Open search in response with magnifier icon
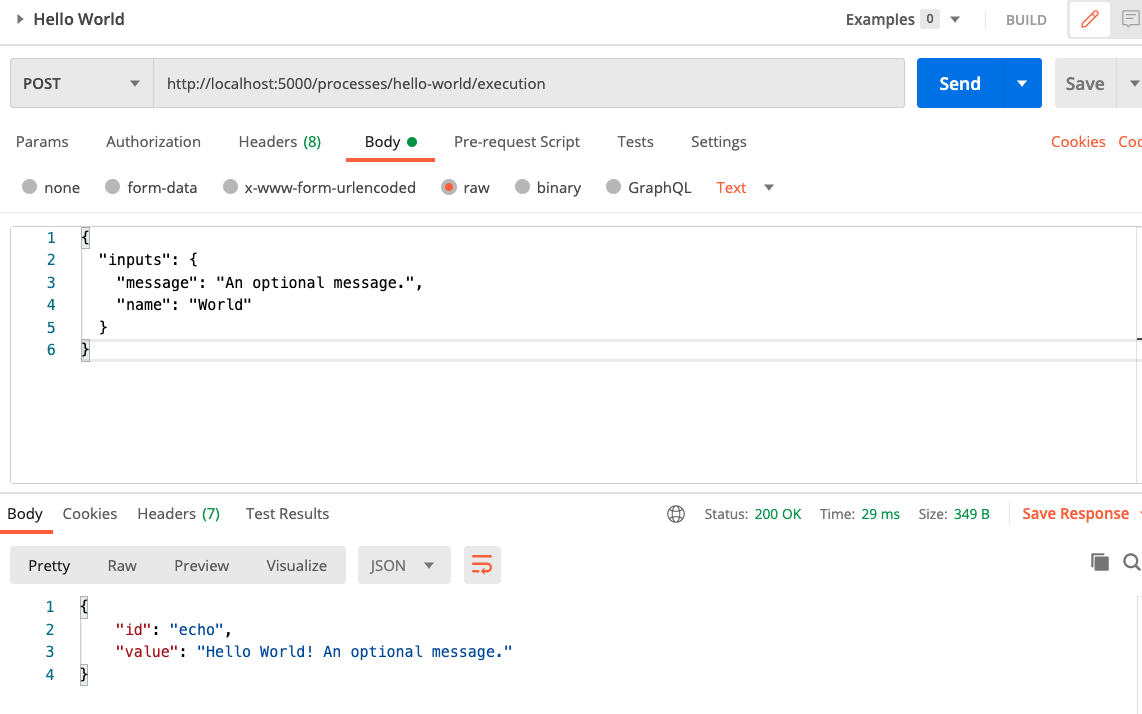1142x714 pixels. 1132,562
